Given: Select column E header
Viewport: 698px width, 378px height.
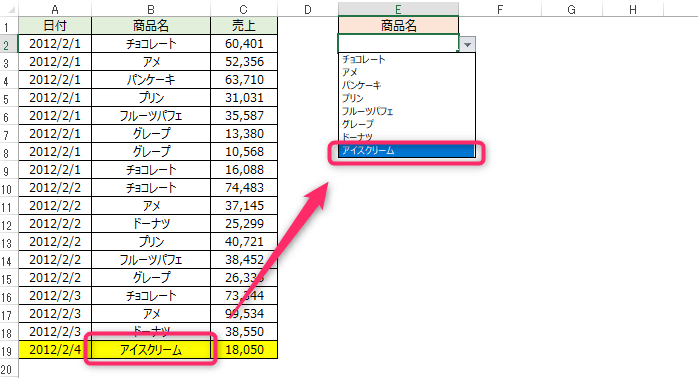Looking at the screenshot, I should tap(398, 9).
